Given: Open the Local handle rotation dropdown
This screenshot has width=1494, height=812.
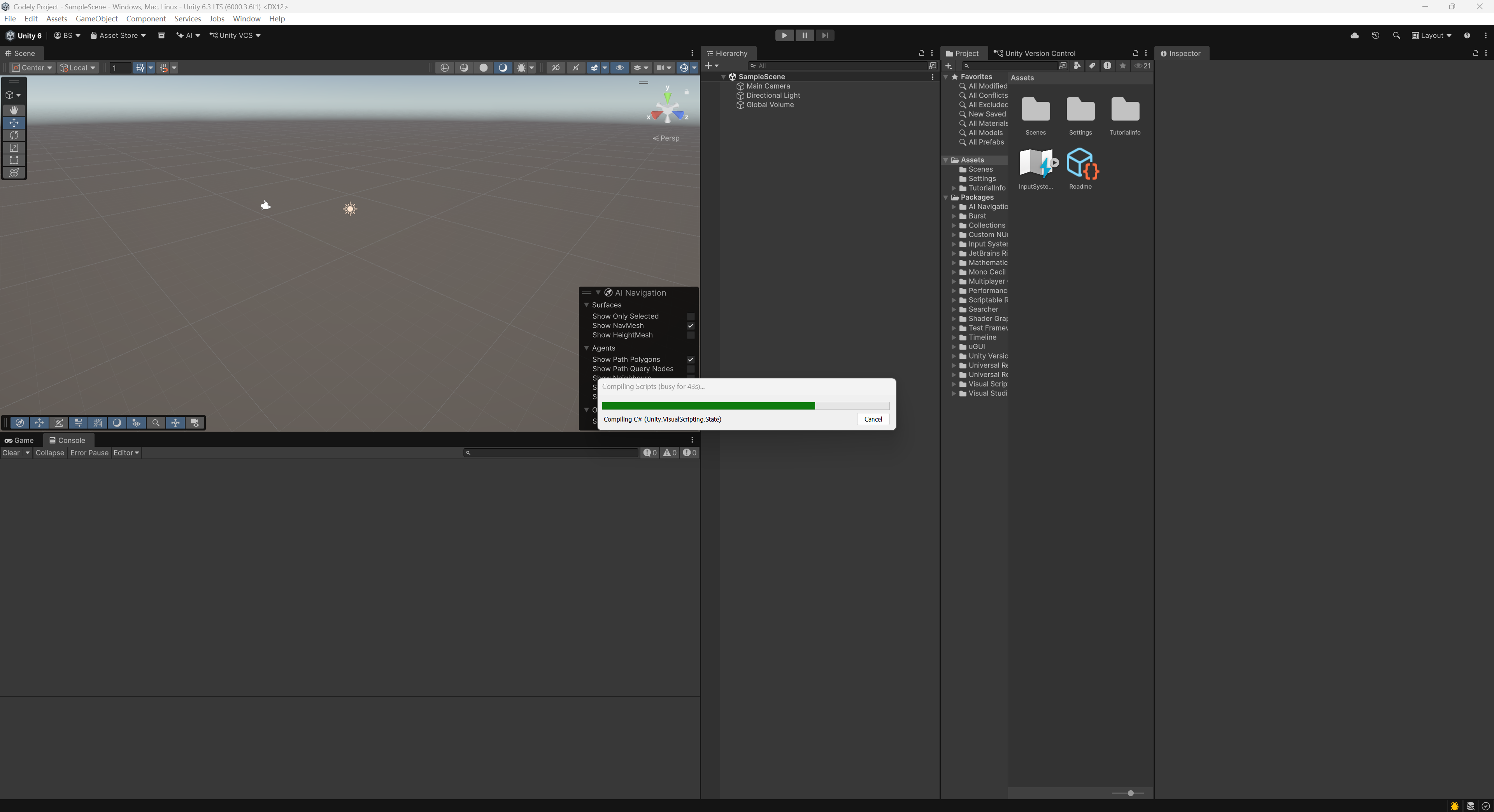Looking at the screenshot, I should [x=78, y=68].
